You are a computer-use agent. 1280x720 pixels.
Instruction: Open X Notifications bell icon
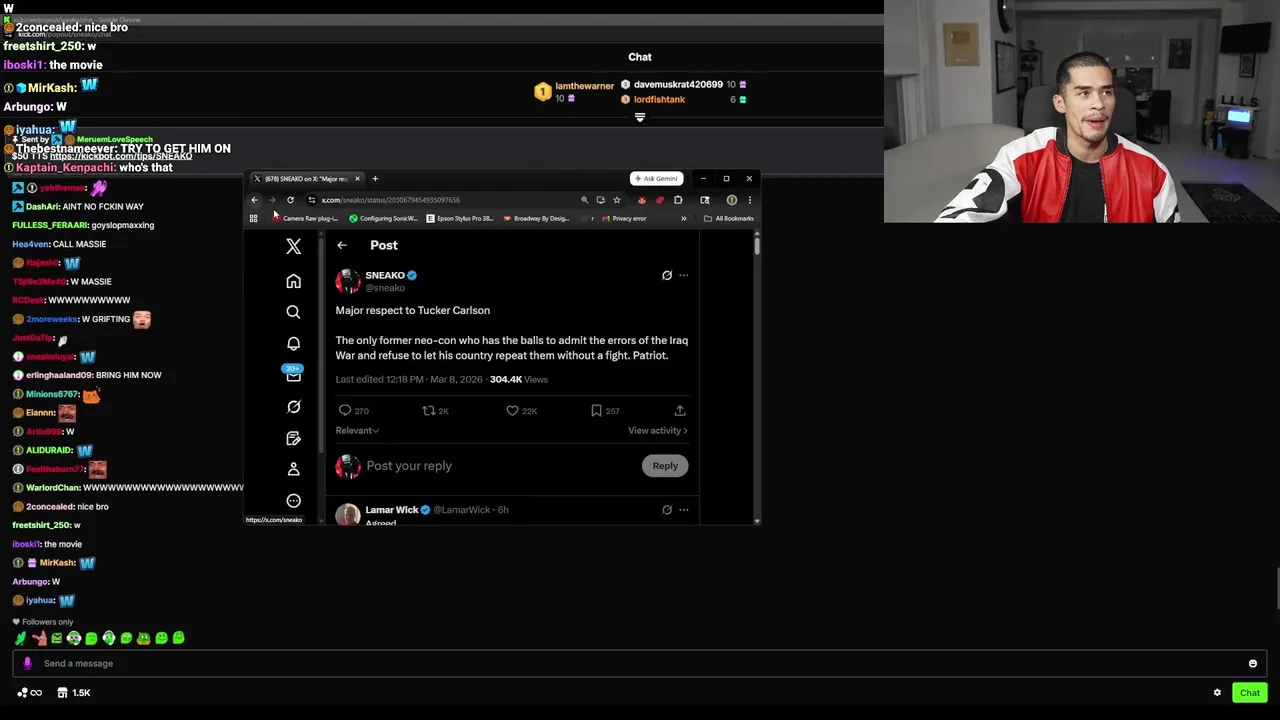point(293,344)
